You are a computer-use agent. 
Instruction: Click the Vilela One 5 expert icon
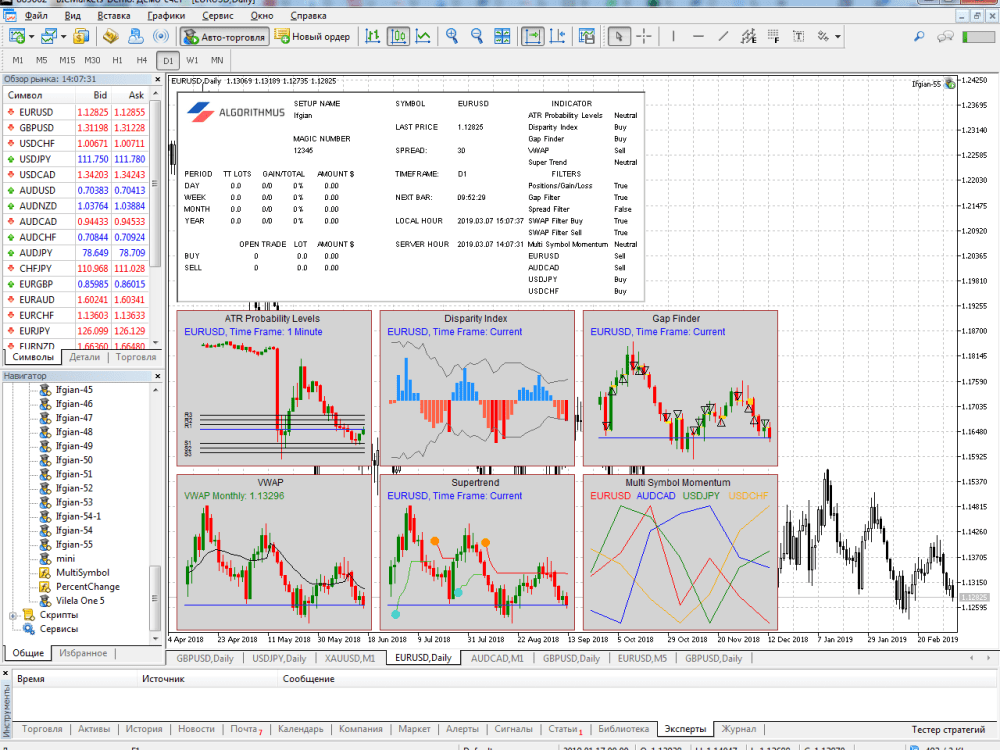click(x=45, y=601)
